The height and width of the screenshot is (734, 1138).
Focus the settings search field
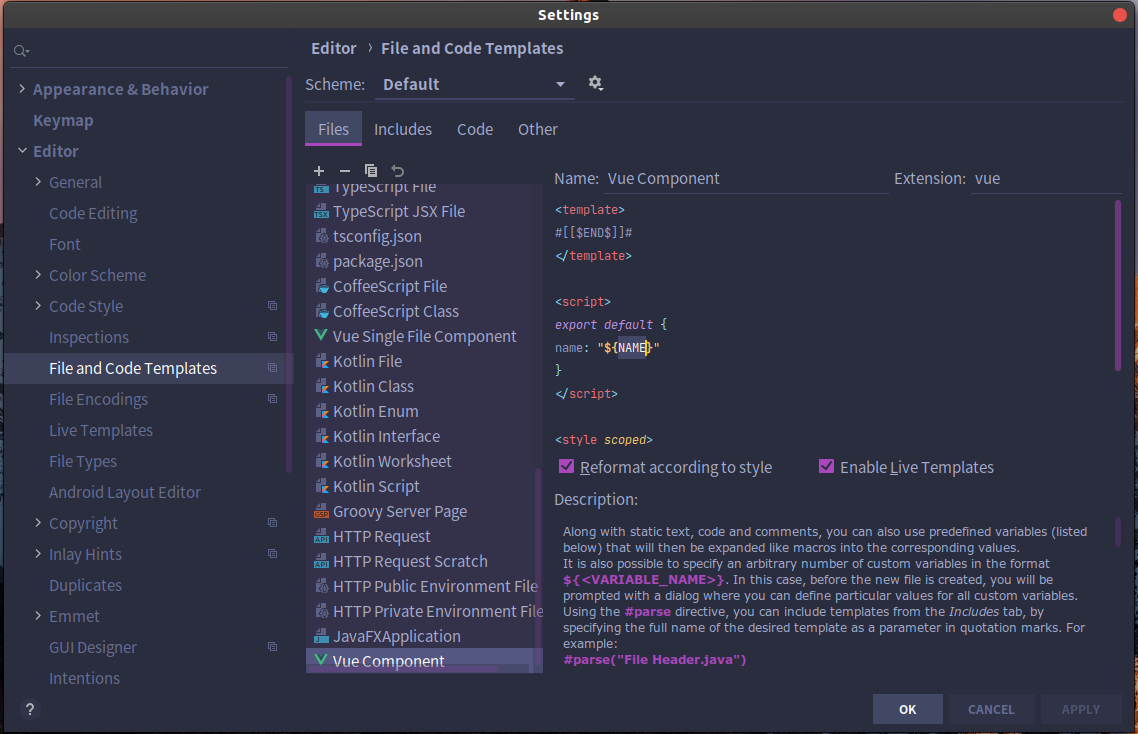point(149,51)
